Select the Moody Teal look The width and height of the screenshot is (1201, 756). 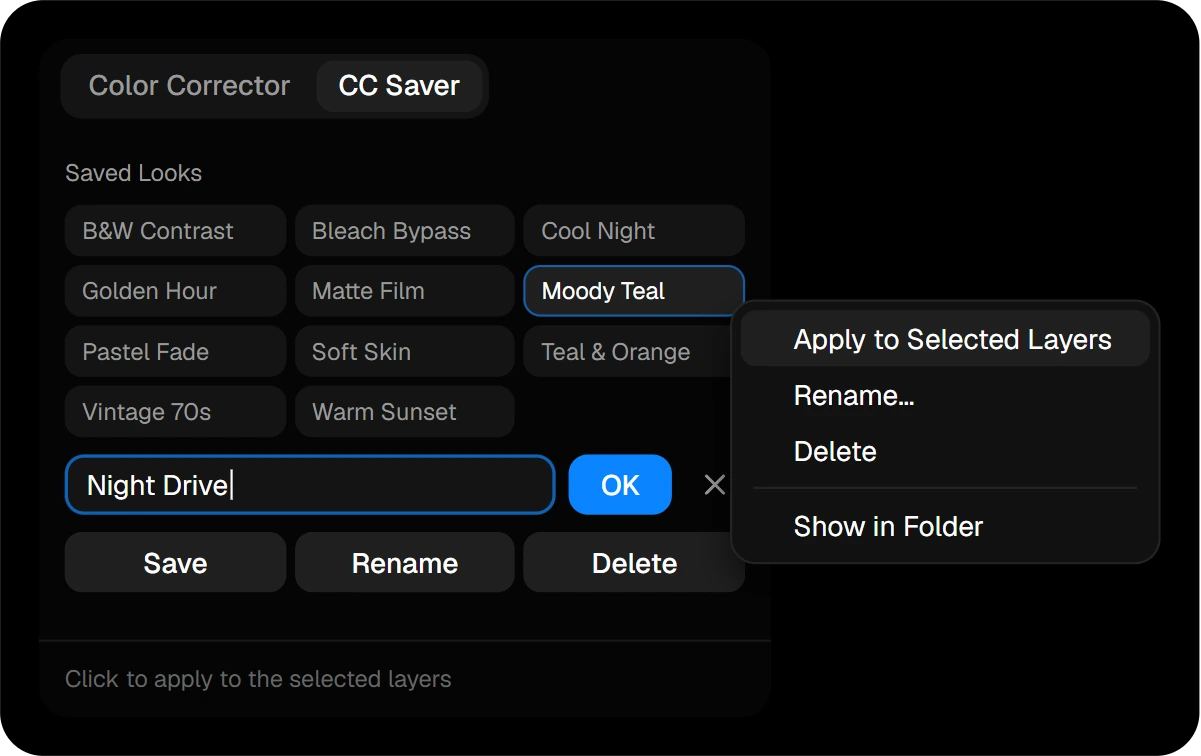coord(634,291)
